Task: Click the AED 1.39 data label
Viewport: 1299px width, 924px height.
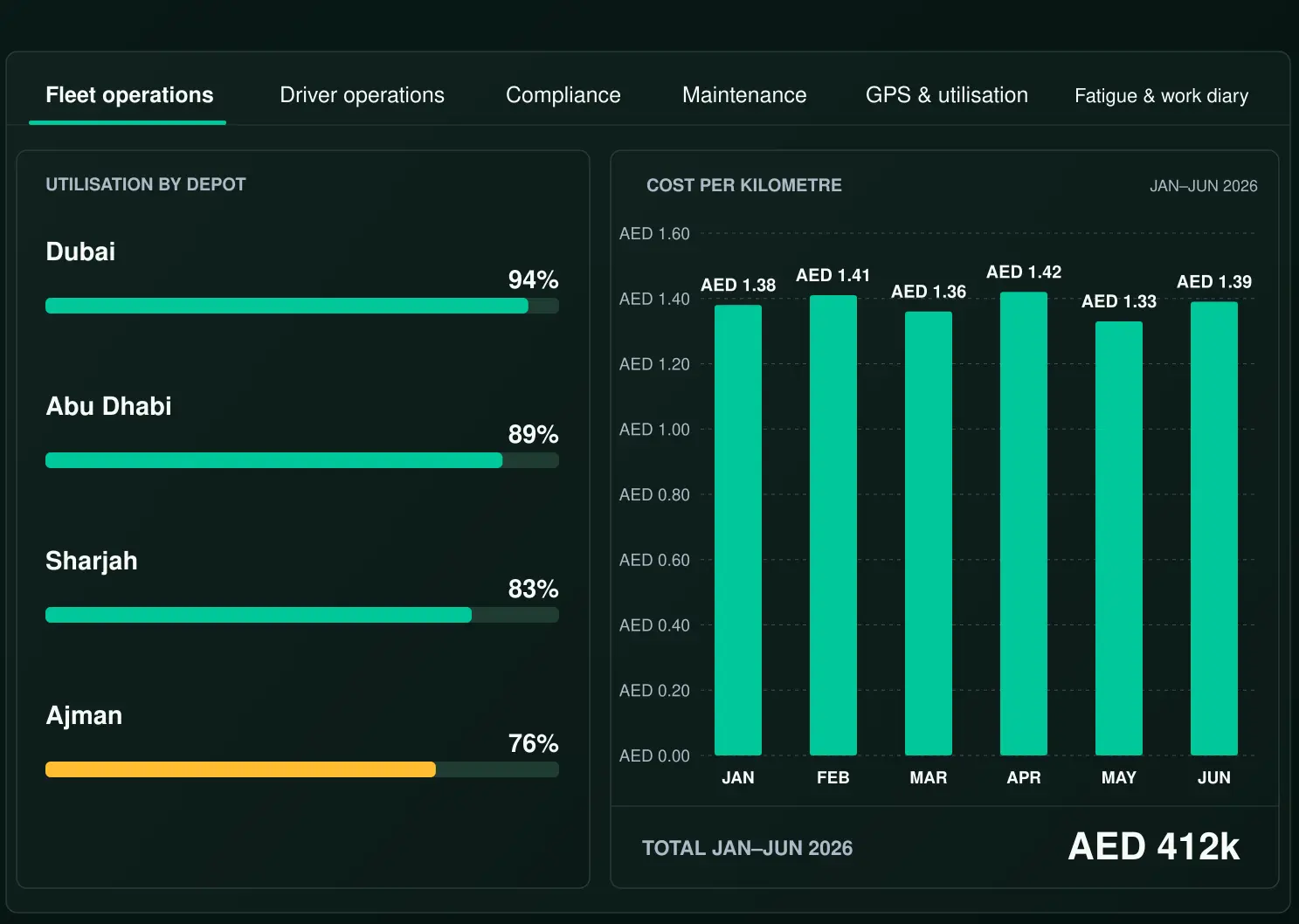Action: (x=1214, y=281)
